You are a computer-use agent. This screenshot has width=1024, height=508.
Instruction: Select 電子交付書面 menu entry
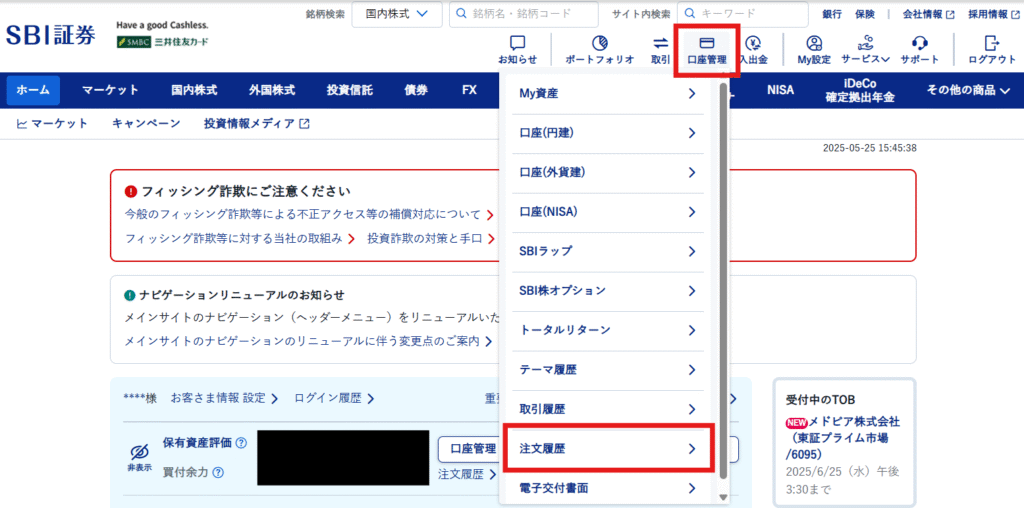(x=607, y=488)
